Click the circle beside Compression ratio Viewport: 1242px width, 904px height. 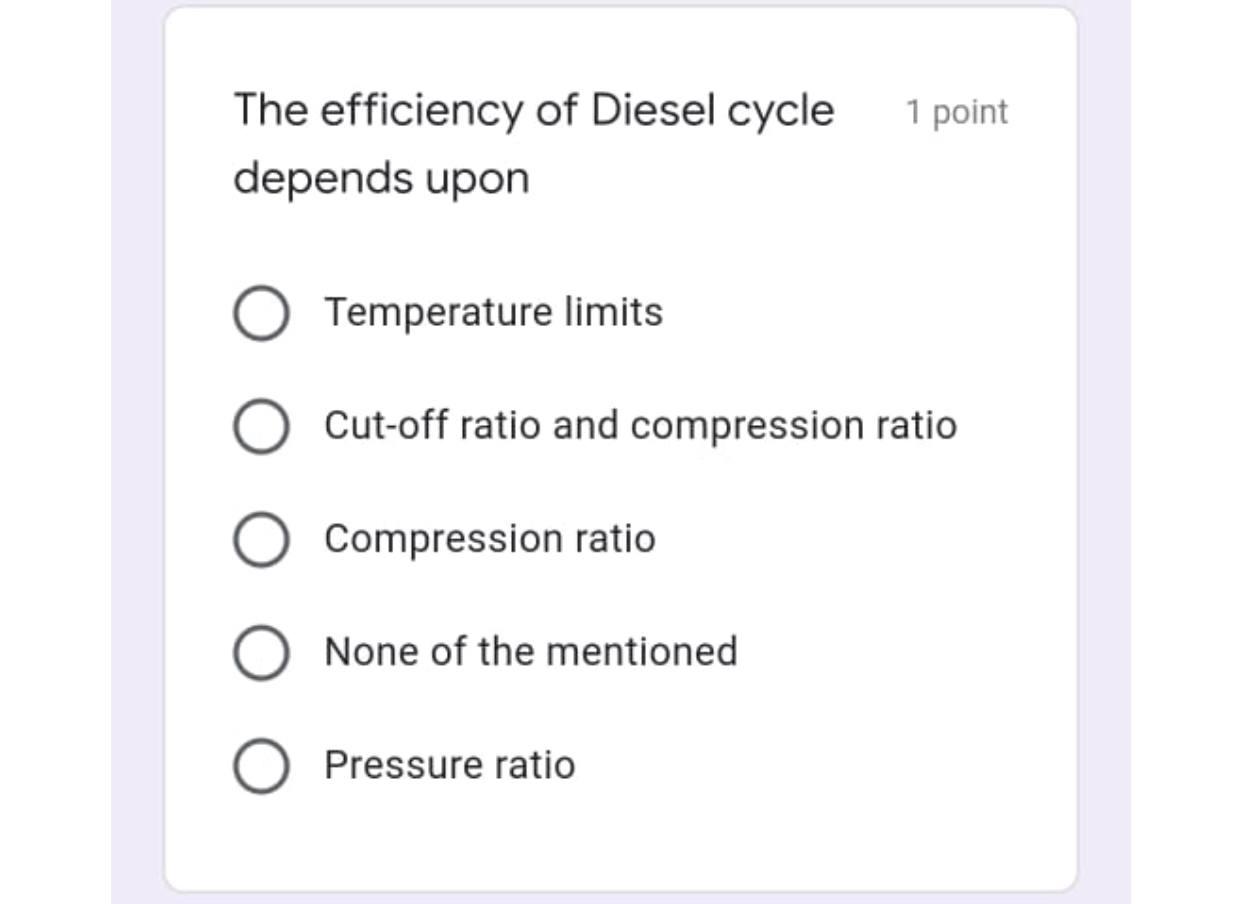261,538
